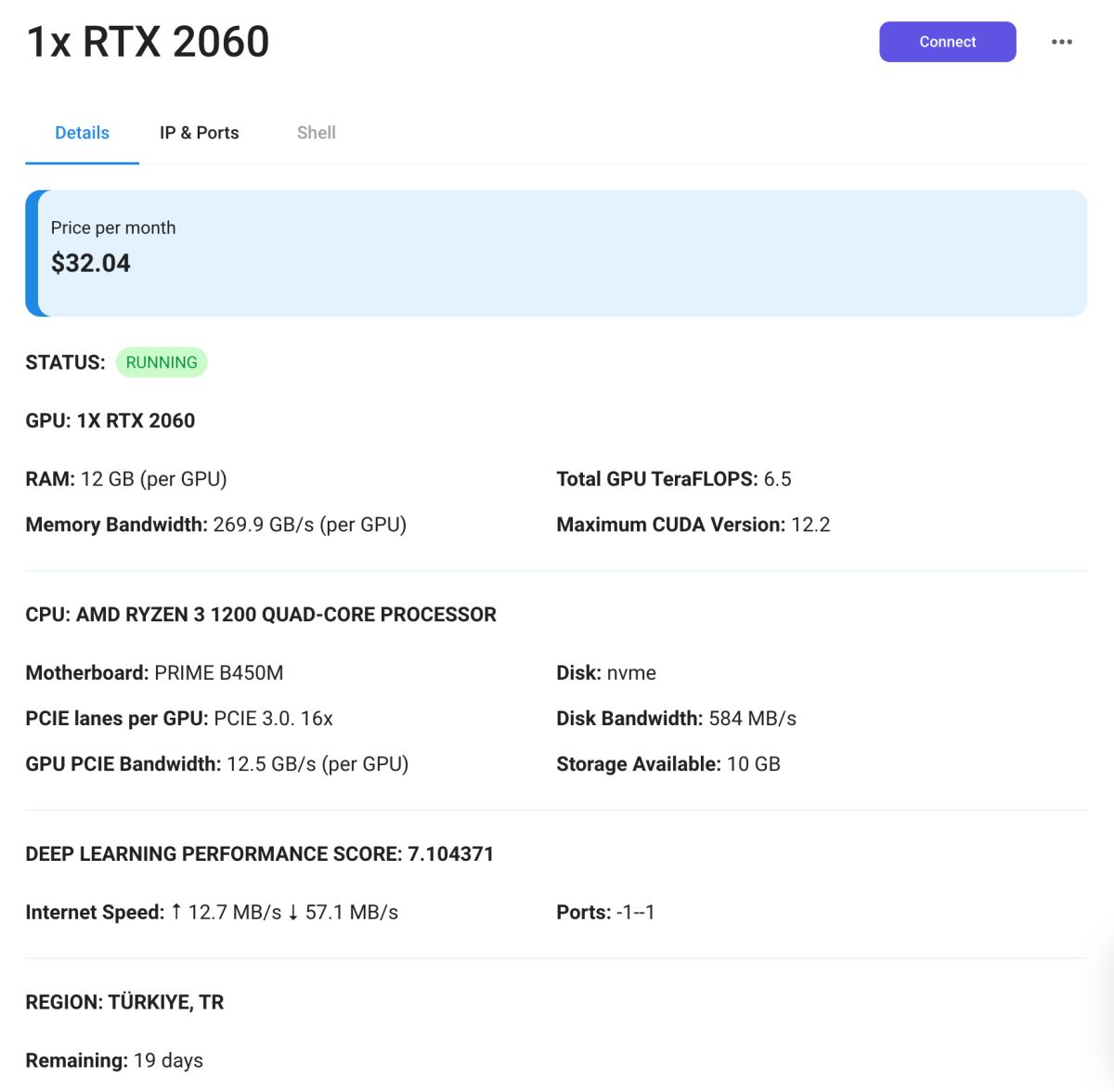Click the Remaining 19 days entry
Viewport: 1114px width, 1092px height.
pos(114,1060)
